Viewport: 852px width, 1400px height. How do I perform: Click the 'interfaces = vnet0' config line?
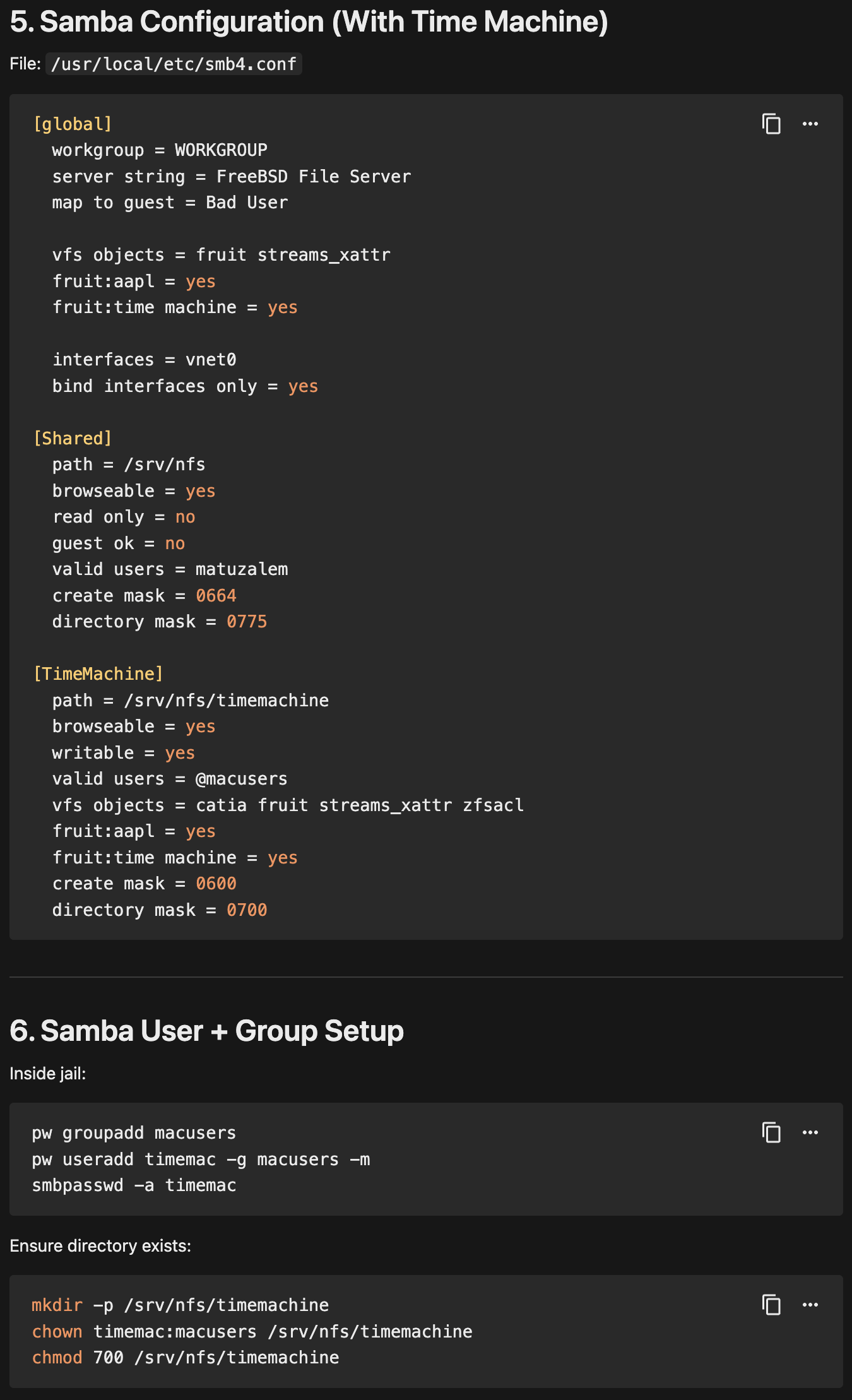pos(144,360)
